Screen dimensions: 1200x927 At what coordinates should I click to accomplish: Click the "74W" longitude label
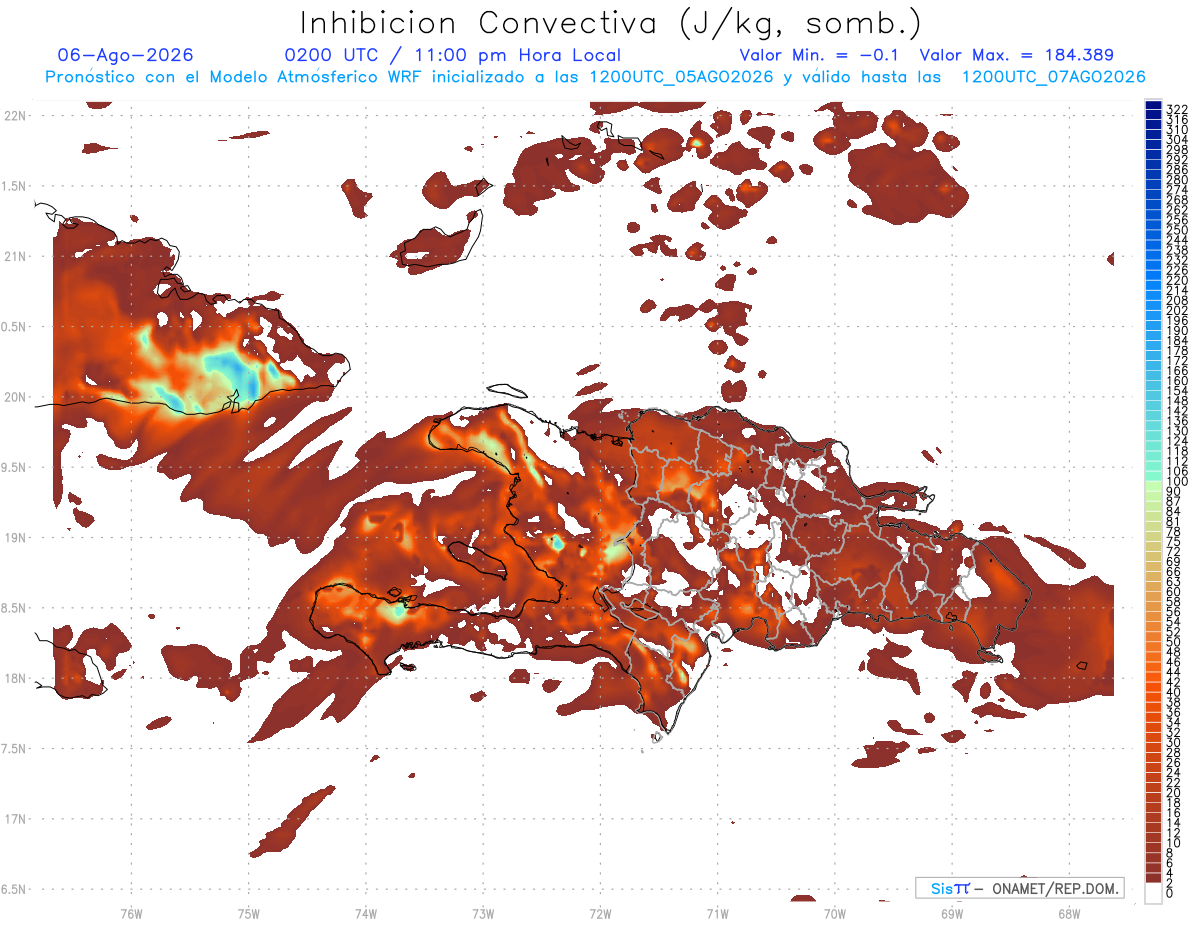[x=366, y=913]
